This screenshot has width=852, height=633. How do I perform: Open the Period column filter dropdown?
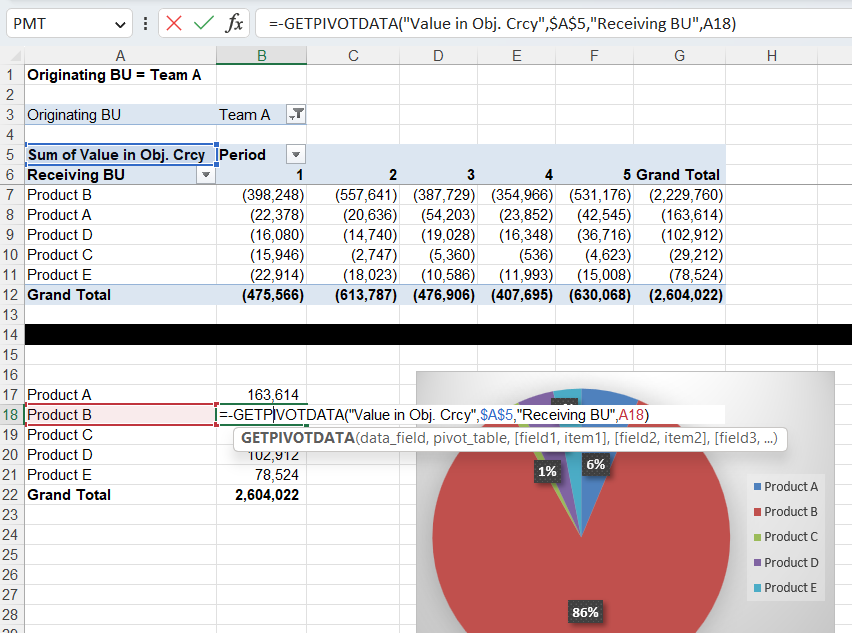click(296, 155)
